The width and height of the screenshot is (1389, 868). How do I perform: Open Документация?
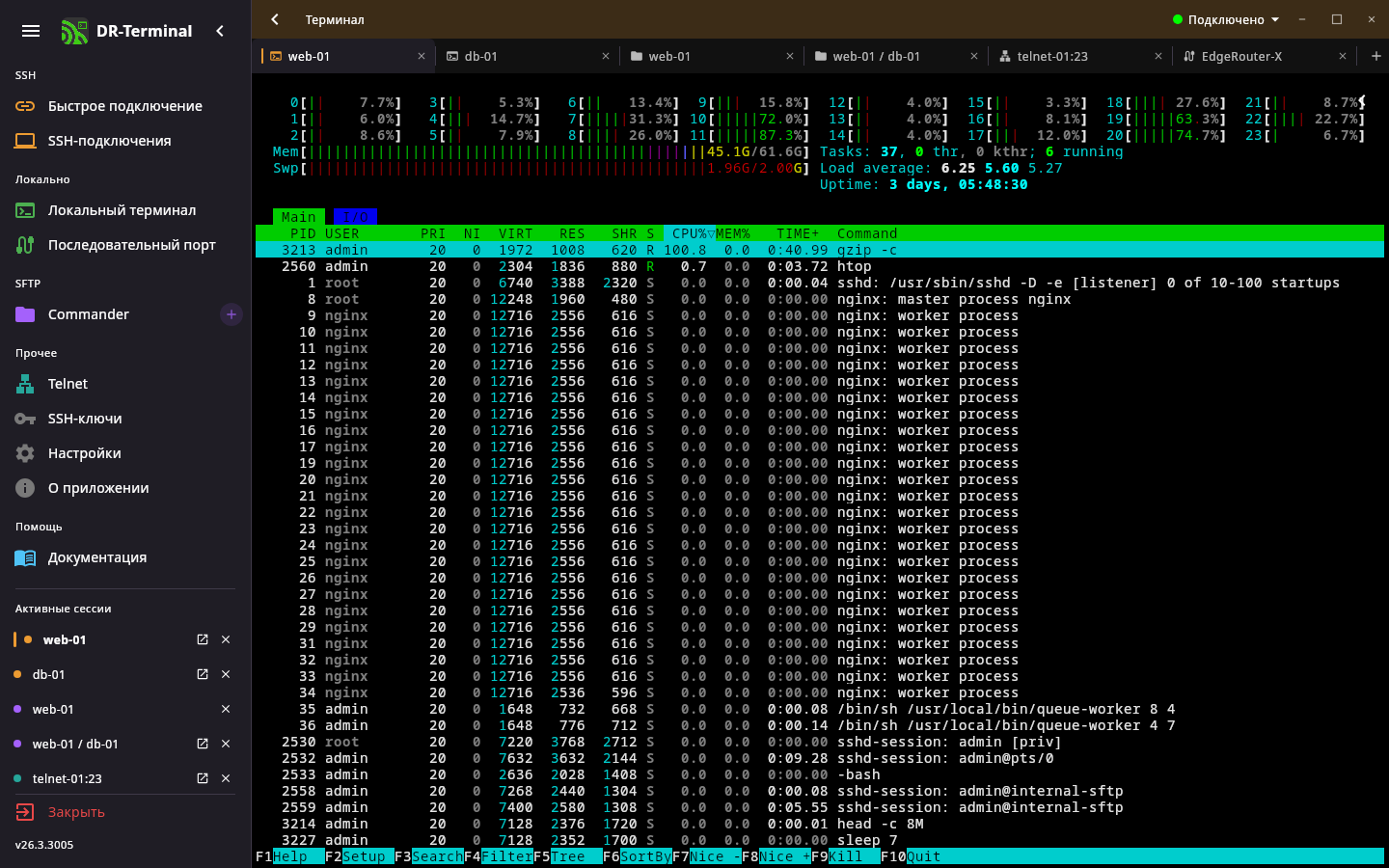click(x=125, y=557)
